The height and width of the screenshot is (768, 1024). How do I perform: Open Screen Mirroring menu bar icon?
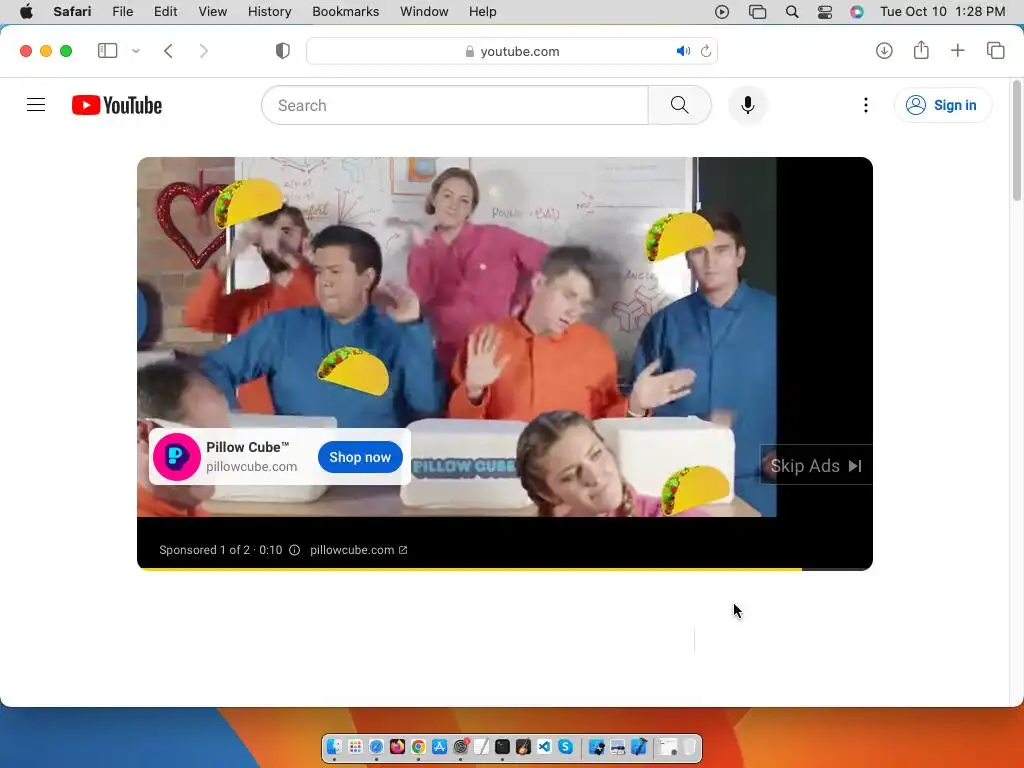(x=757, y=12)
